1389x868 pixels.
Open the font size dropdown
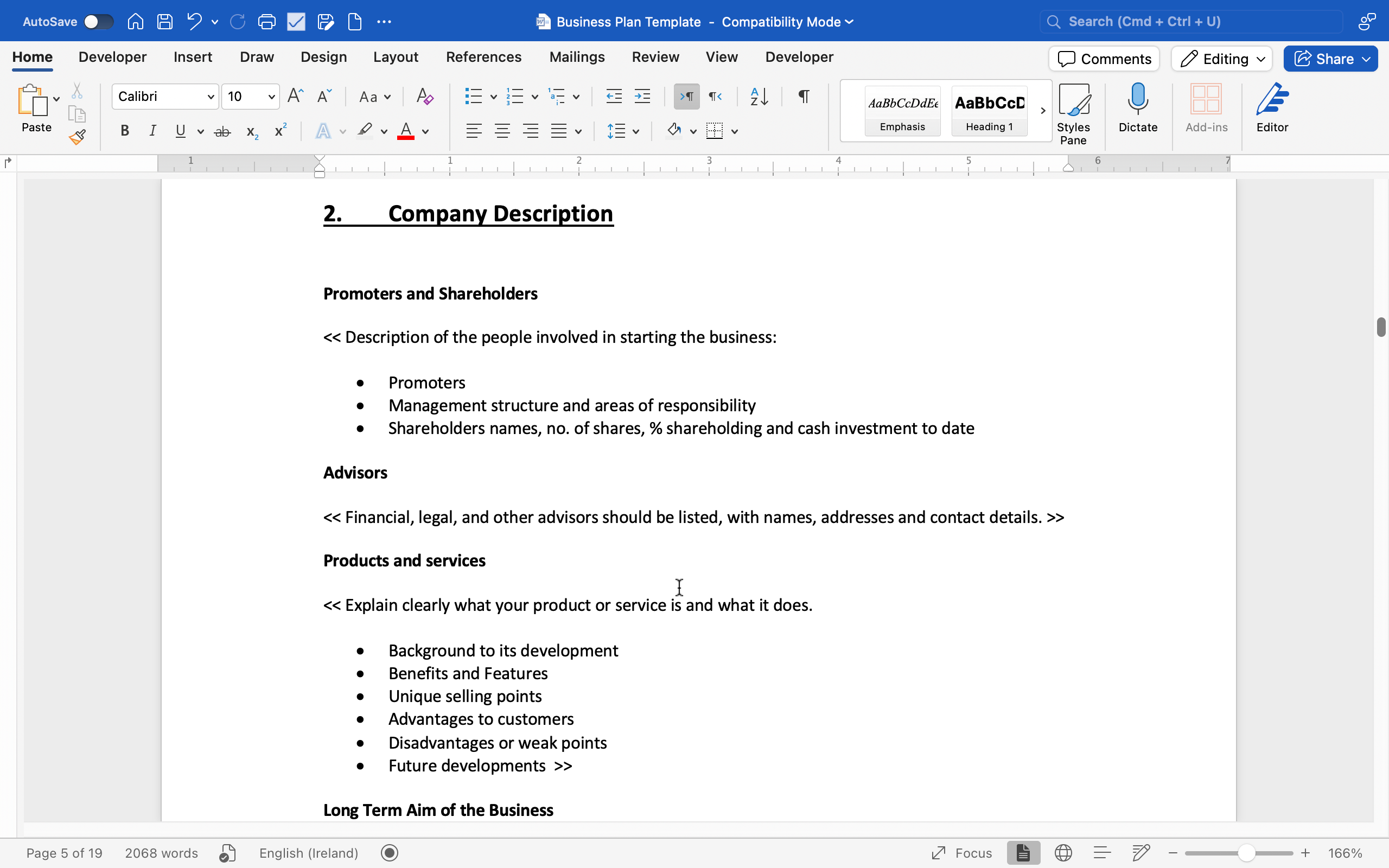271,97
